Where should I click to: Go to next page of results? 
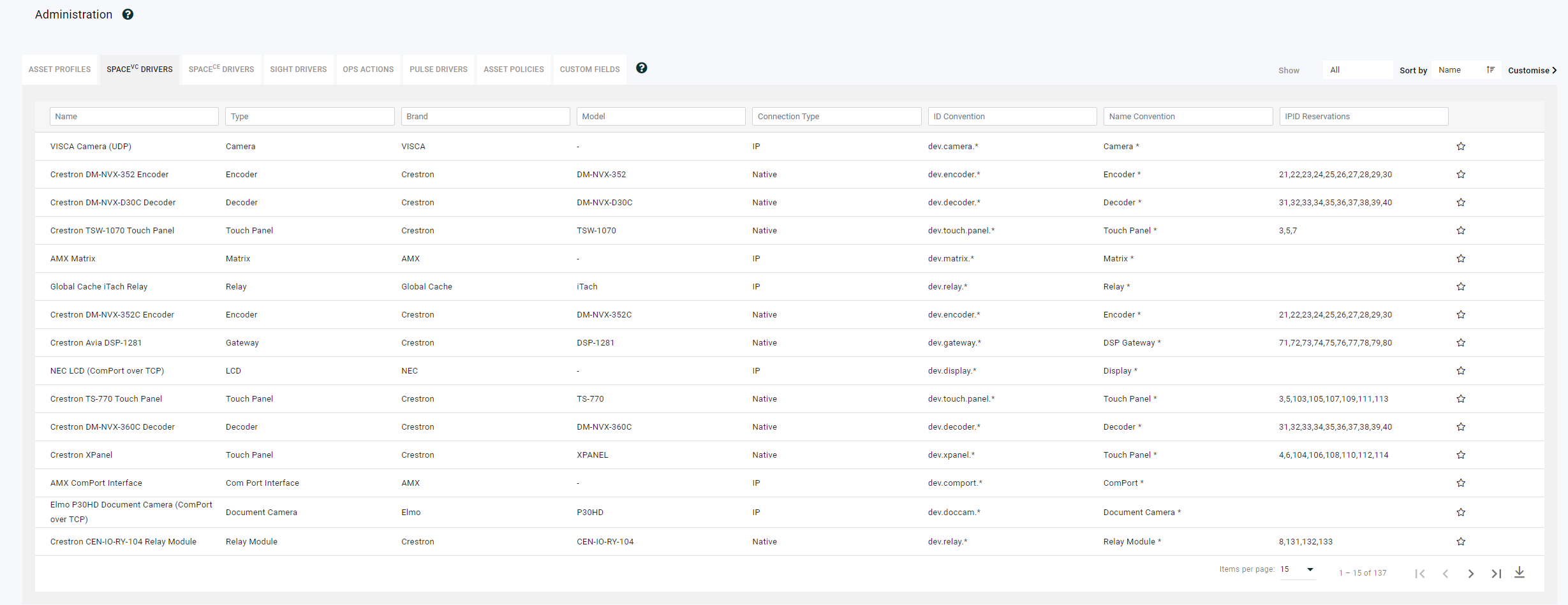click(1470, 573)
